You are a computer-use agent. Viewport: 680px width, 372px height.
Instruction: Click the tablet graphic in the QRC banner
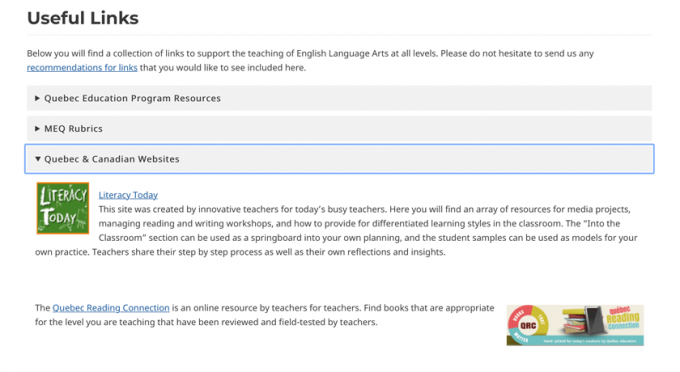point(594,321)
